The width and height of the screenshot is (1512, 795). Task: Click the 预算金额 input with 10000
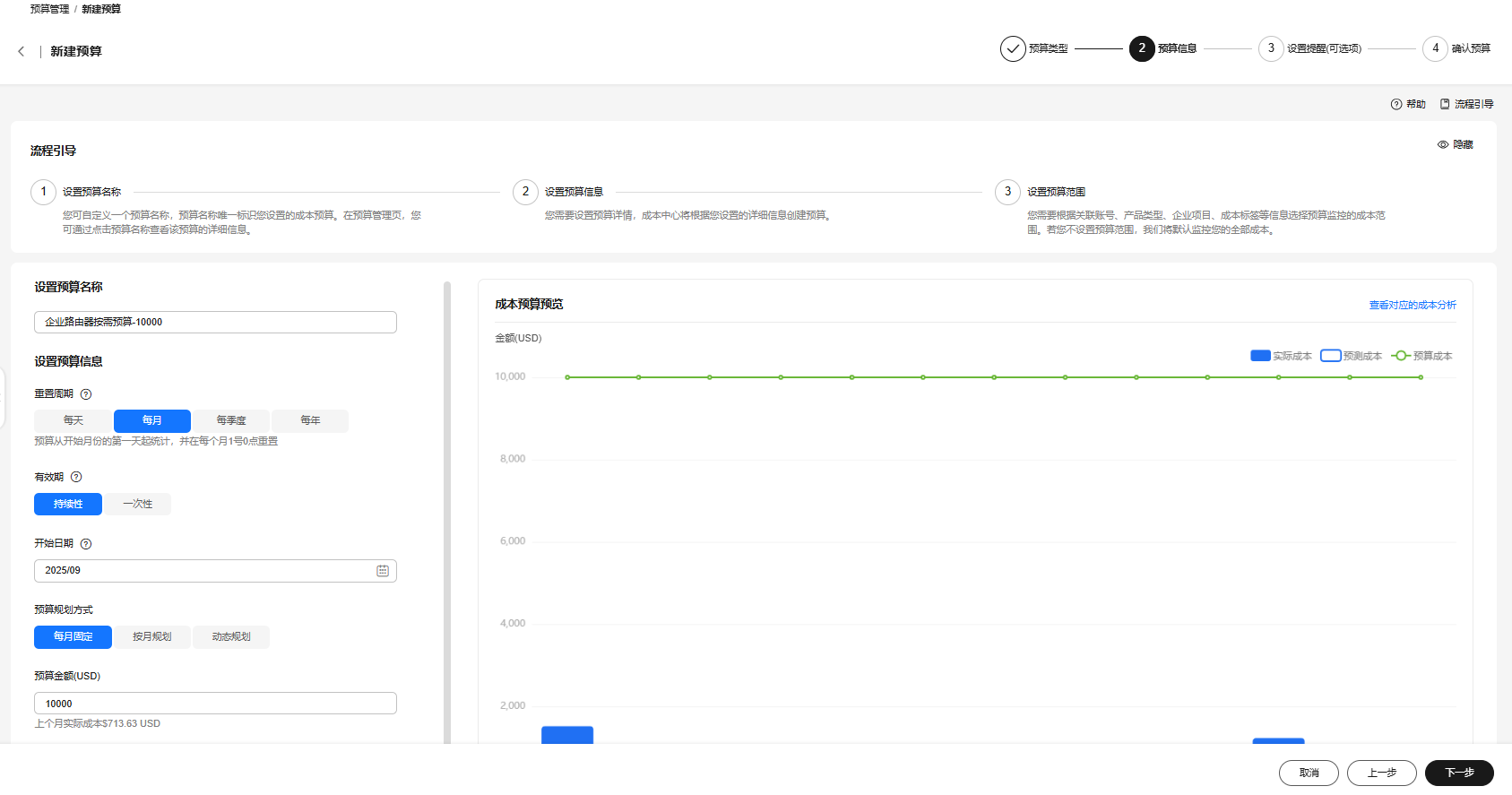click(x=215, y=704)
